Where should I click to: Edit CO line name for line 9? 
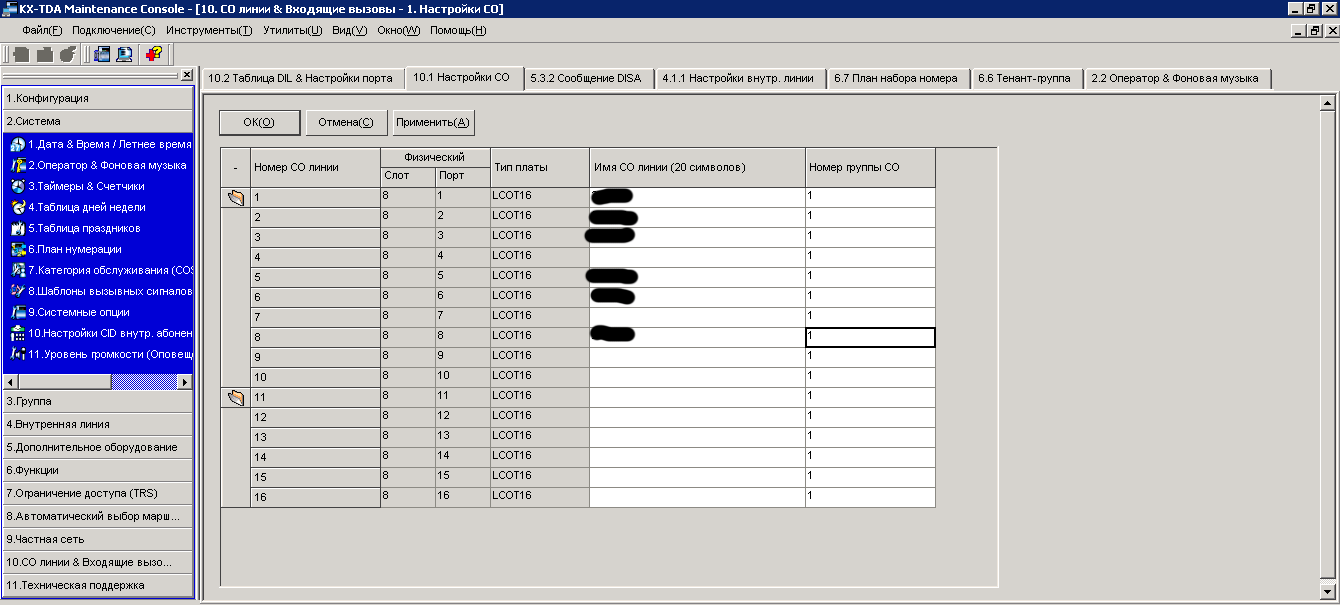[697, 356]
